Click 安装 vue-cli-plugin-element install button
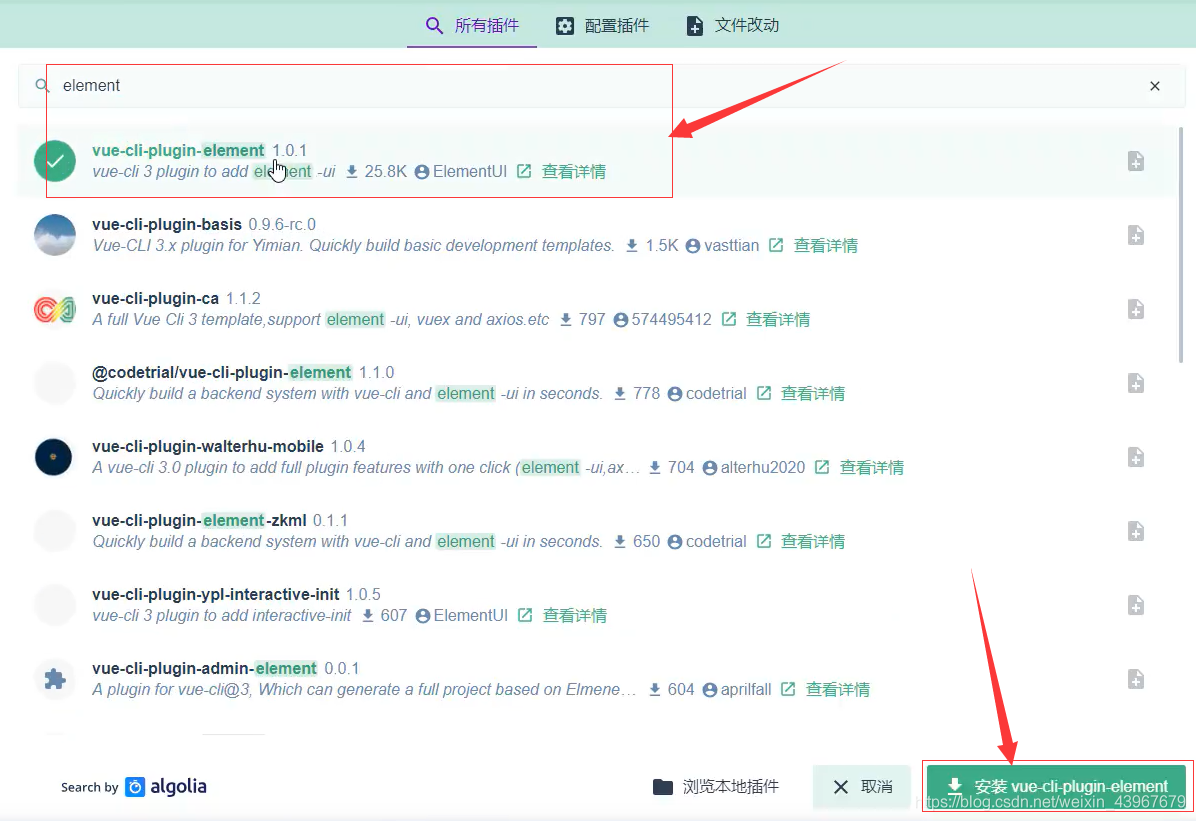 1057,787
